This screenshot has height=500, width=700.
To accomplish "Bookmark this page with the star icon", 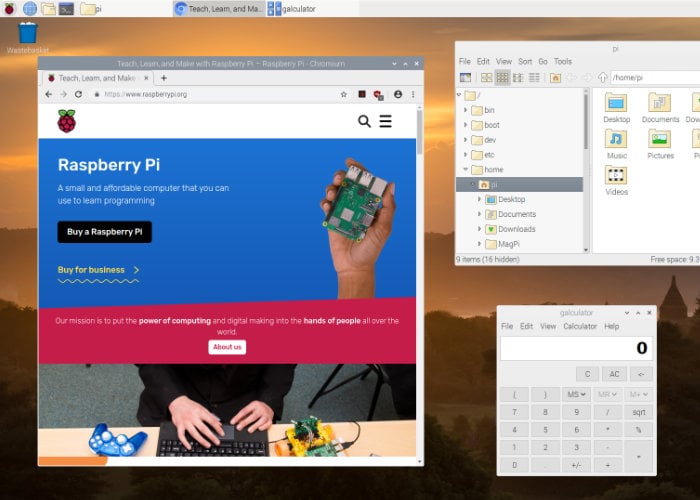I will click(x=344, y=94).
